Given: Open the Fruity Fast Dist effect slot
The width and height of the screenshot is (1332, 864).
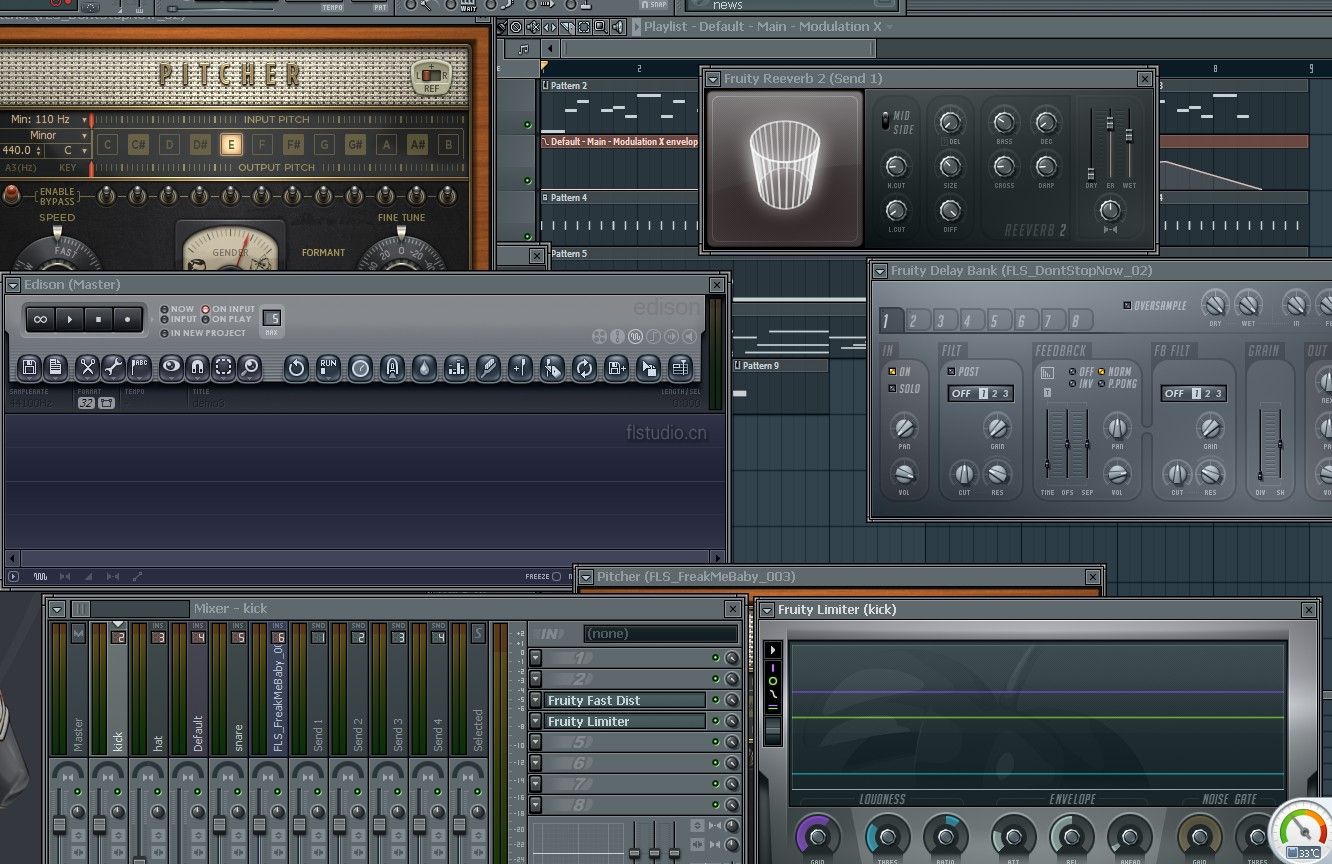Looking at the screenshot, I should (625, 700).
